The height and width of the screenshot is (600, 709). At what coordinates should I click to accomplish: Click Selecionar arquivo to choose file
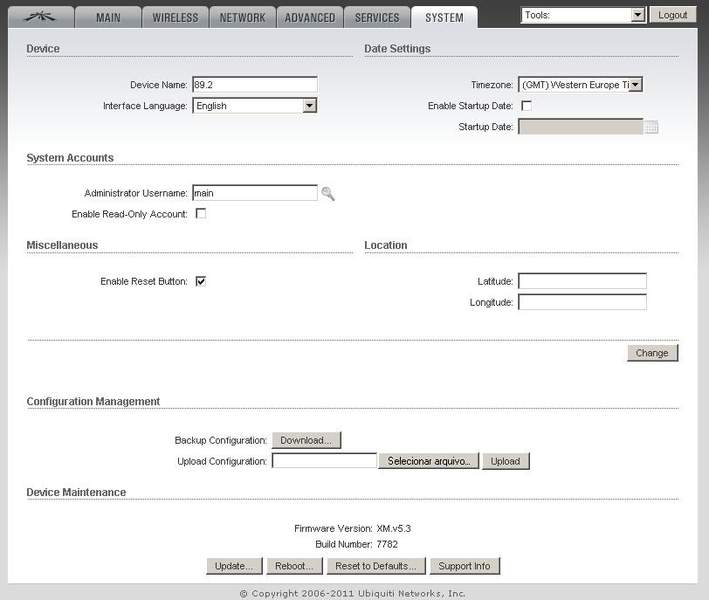[429, 461]
